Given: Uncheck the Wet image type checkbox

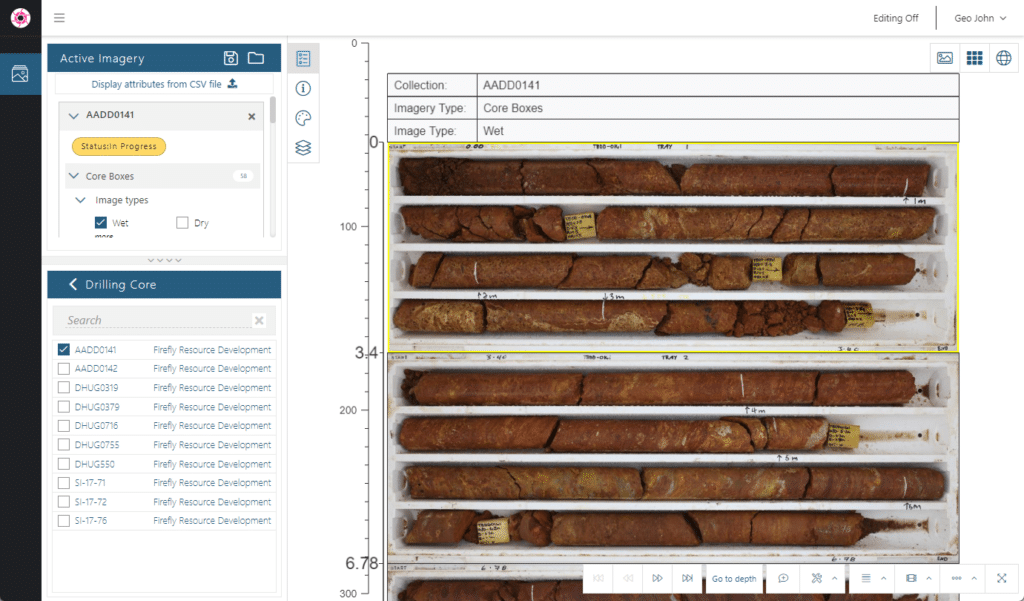Looking at the screenshot, I should pyautogui.click(x=101, y=223).
